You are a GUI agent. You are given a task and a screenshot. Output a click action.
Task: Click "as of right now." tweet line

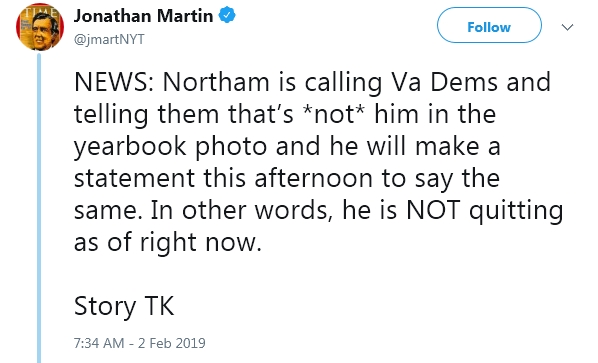coord(168,243)
